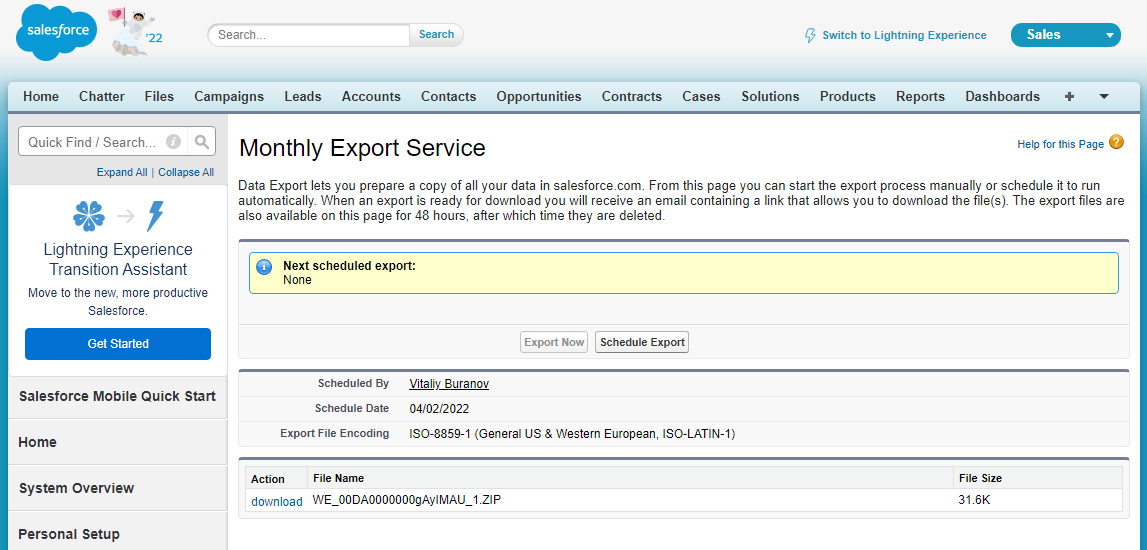This screenshot has width=1147, height=550.
Task: Click the Salesforce cloud logo
Action: click(x=56, y=31)
